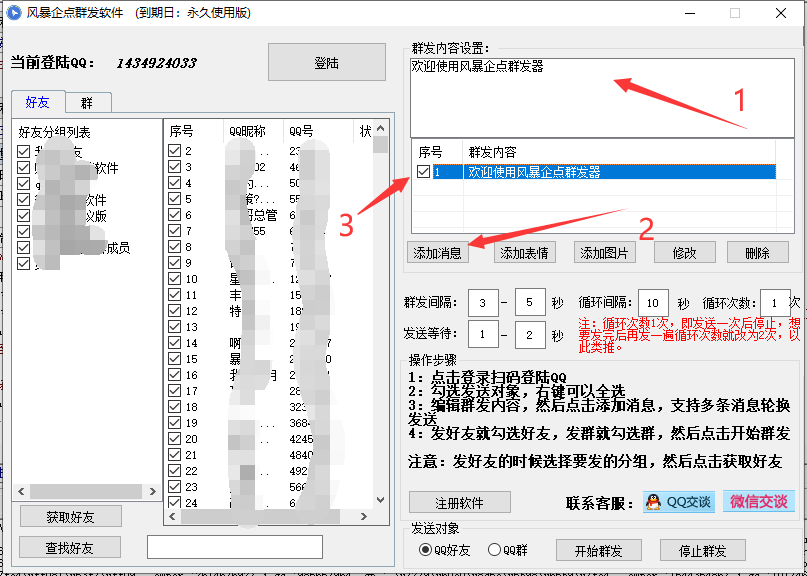Toggle the last checkbox in 好友分组列表
The width and height of the screenshot is (807, 576).
click(23, 264)
